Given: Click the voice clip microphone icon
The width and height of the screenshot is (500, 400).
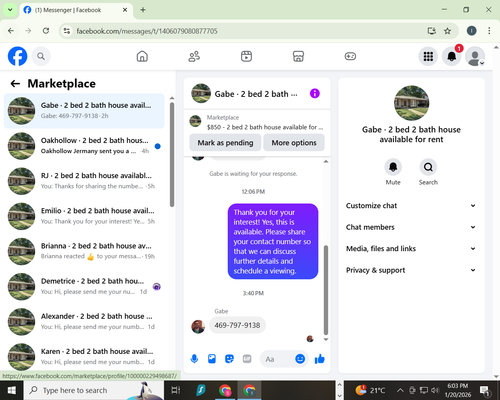Looking at the screenshot, I should coord(194,359).
